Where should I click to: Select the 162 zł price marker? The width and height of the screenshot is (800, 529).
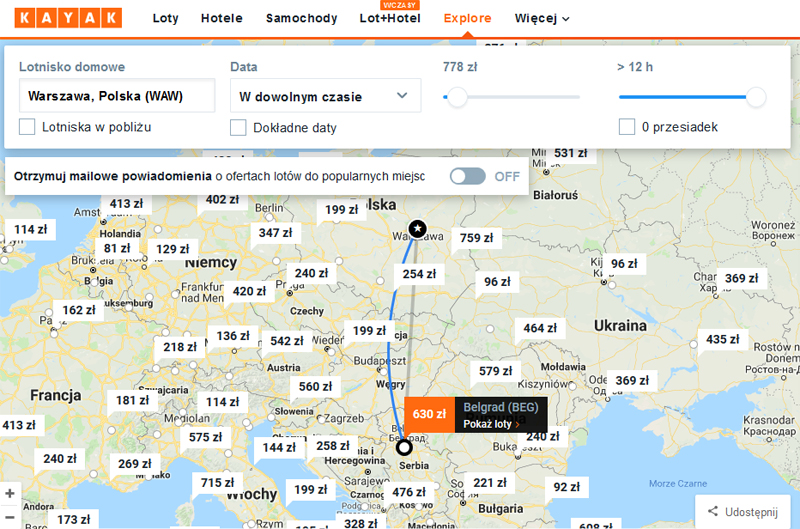point(79,311)
